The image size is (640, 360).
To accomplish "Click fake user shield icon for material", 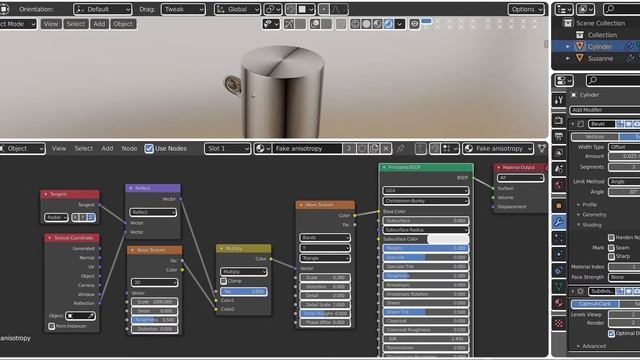I will tap(362, 149).
